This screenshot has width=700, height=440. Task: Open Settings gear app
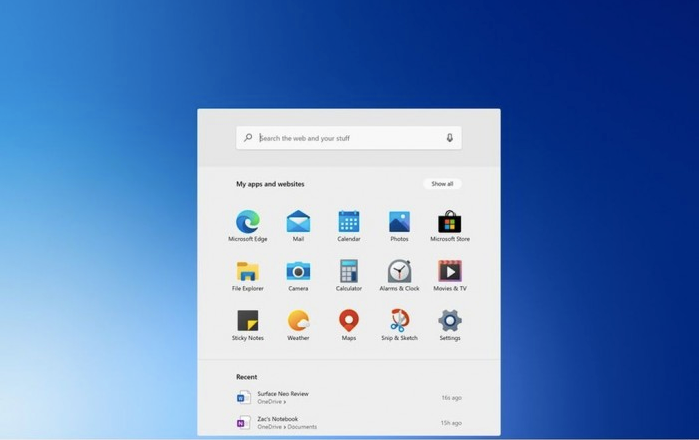click(x=450, y=325)
